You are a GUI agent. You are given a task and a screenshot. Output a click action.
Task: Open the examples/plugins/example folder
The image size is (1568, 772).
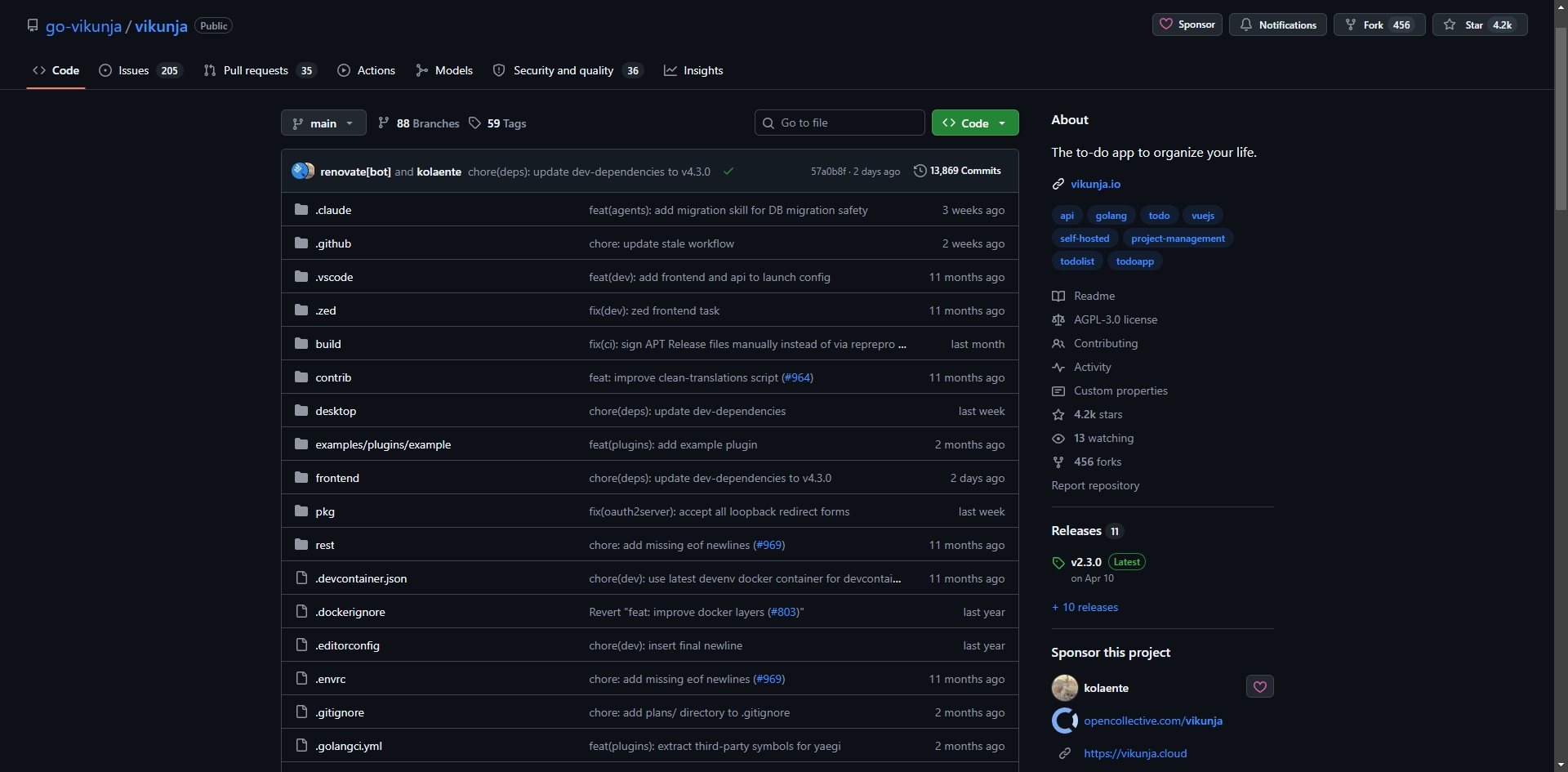(x=383, y=444)
